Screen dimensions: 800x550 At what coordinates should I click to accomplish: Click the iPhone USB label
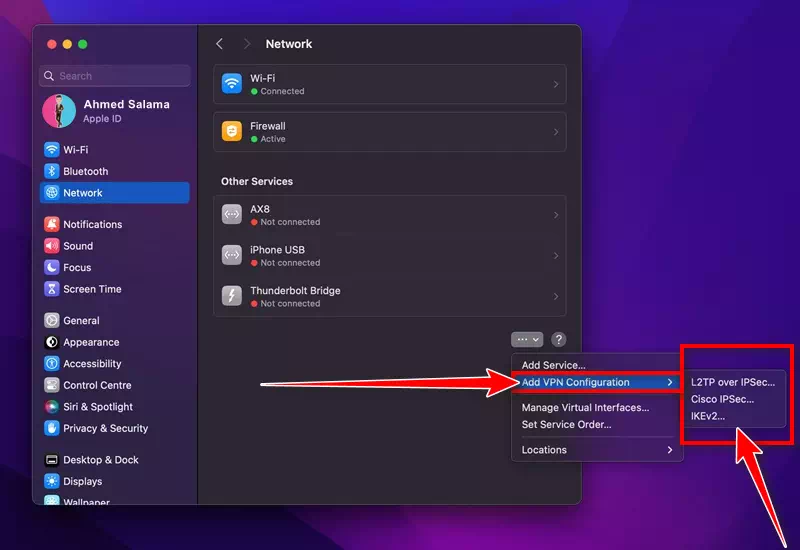point(278,249)
